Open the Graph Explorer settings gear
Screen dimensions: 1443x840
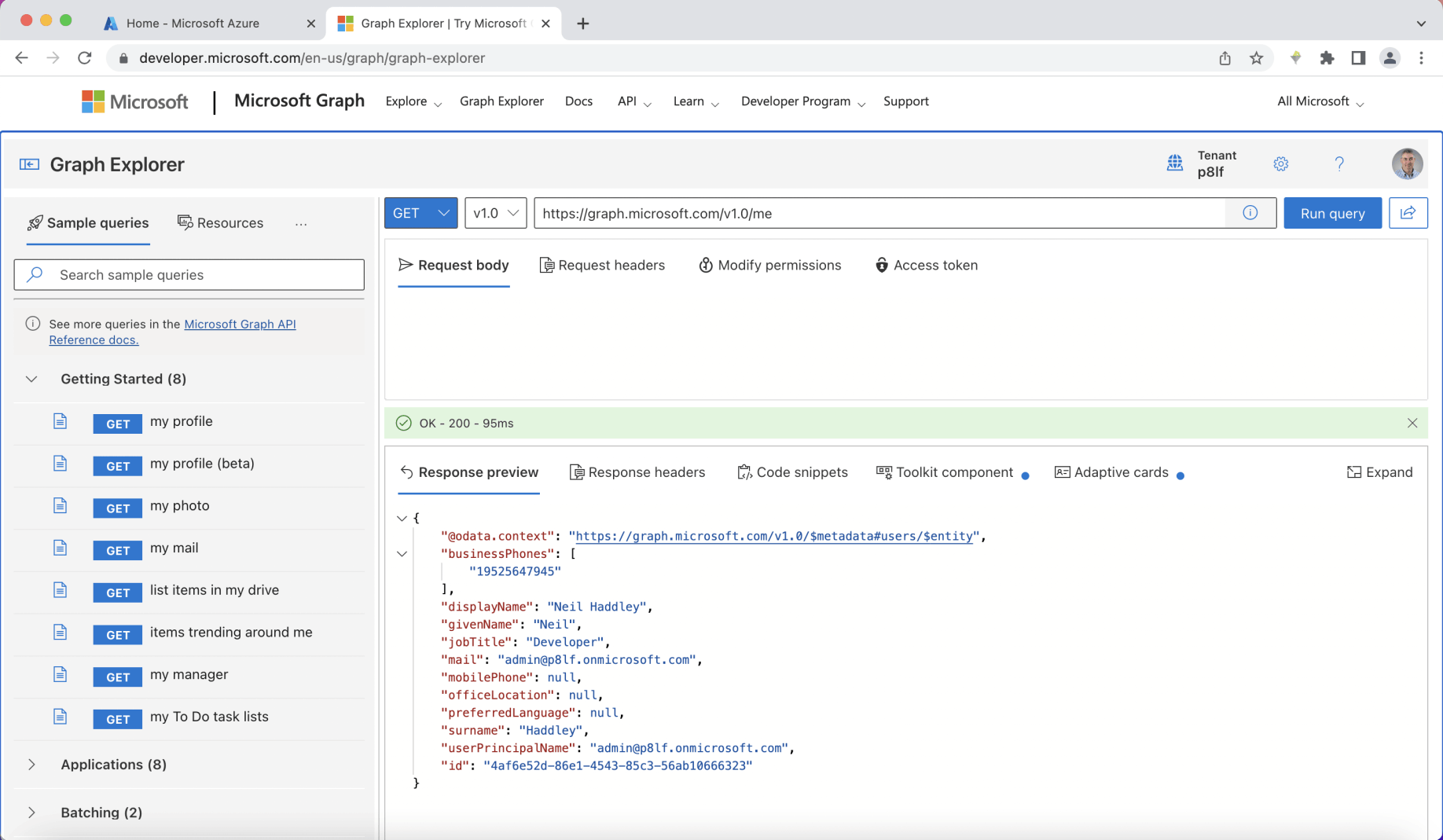pyautogui.click(x=1280, y=163)
